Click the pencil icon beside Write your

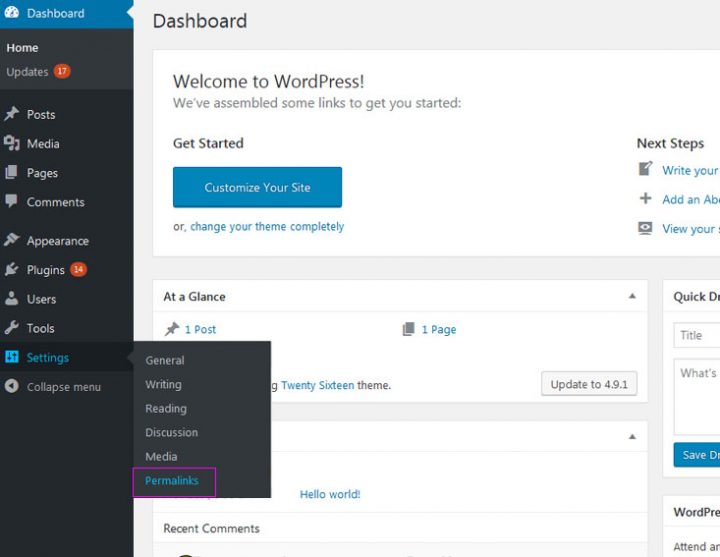645,169
